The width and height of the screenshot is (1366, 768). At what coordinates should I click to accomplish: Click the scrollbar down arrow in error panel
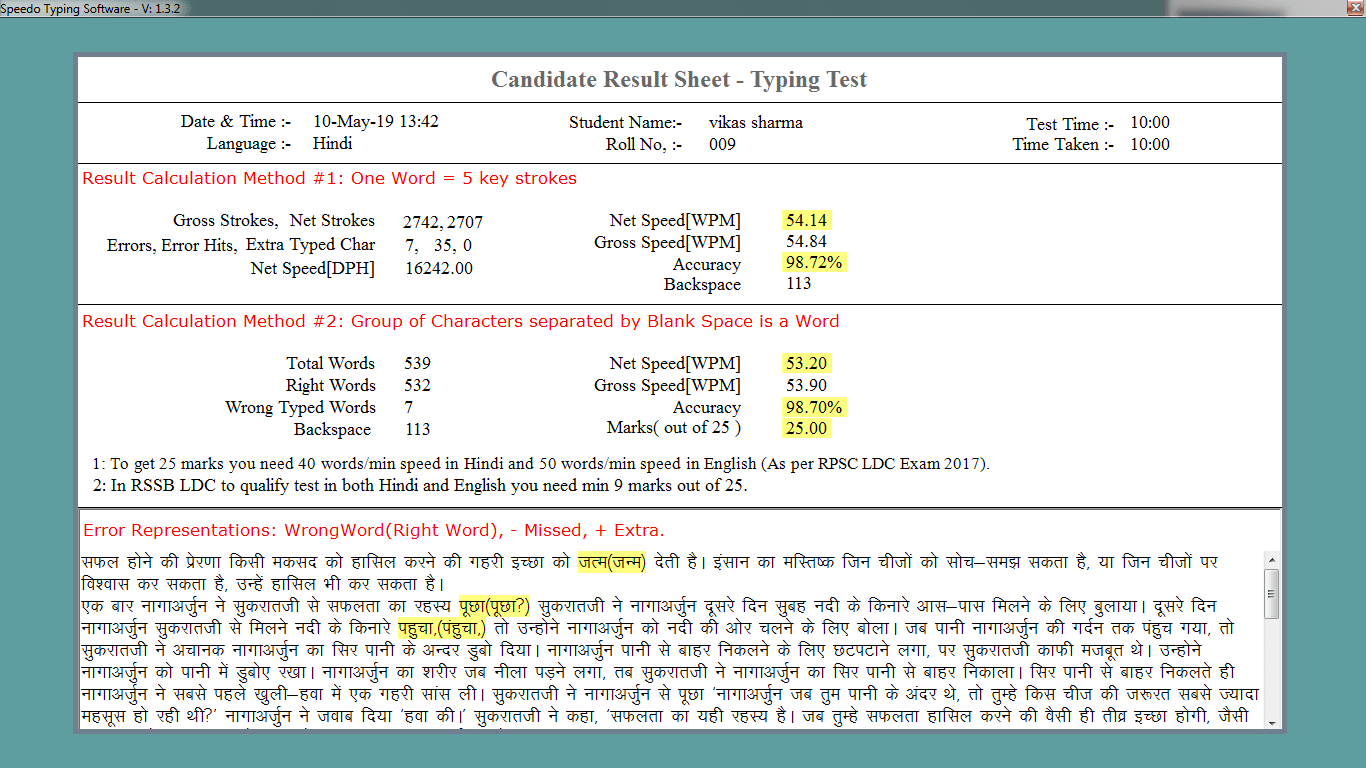tap(1274, 723)
